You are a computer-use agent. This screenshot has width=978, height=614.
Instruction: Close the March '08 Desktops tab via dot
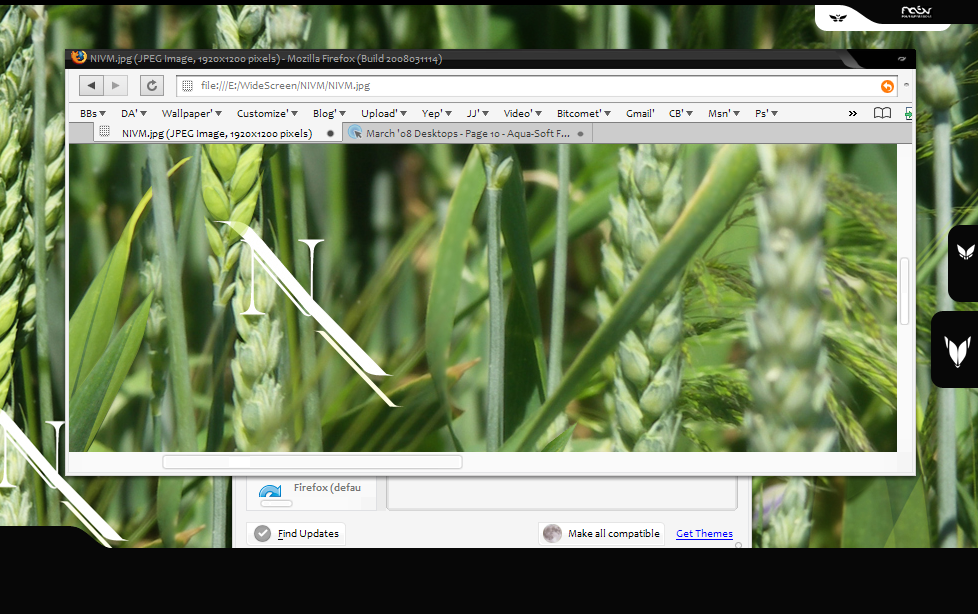(x=581, y=134)
